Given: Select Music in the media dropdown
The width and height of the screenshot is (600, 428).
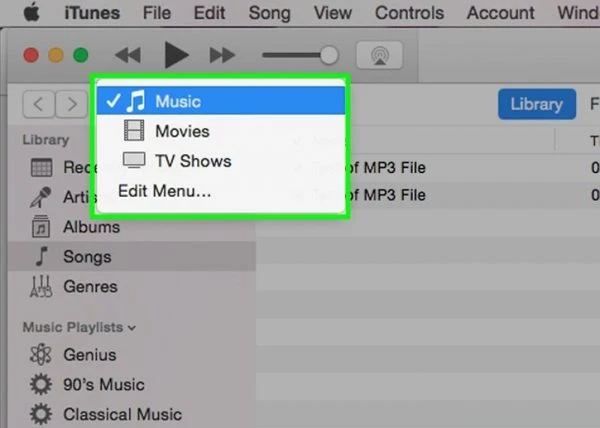Looking at the screenshot, I should coord(221,101).
